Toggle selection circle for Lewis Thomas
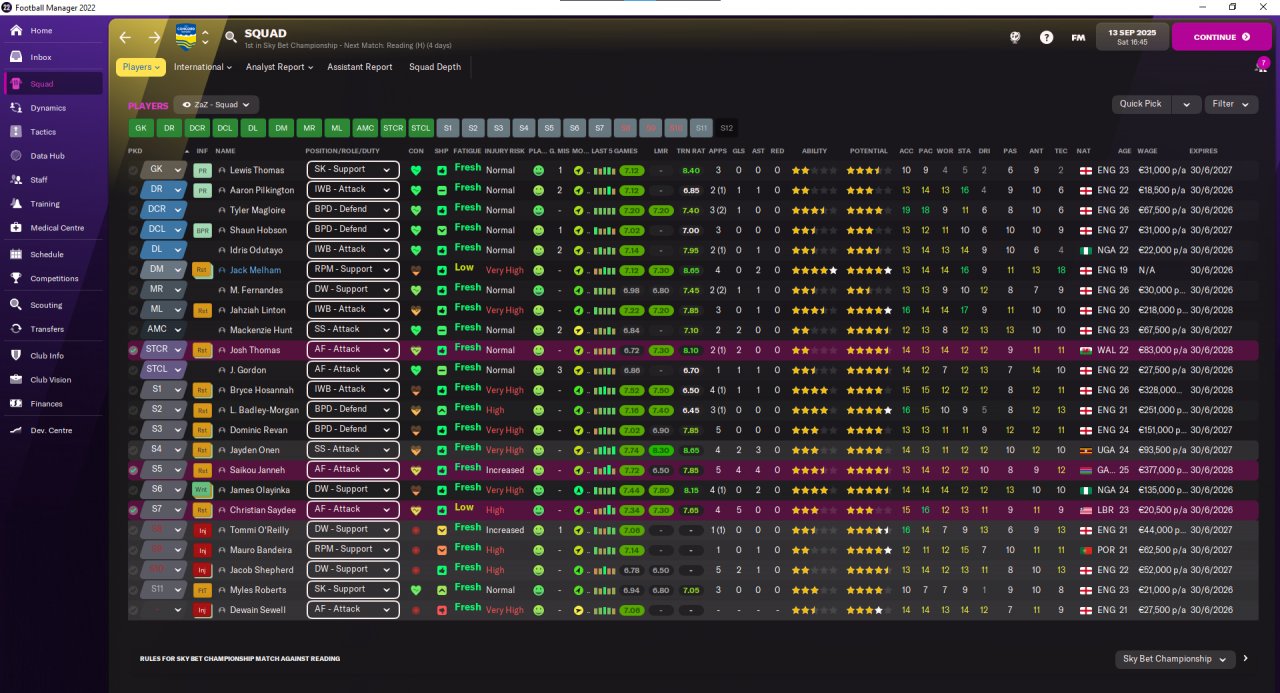Viewport: 1280px width, 693px height. [x=134, y=170]
